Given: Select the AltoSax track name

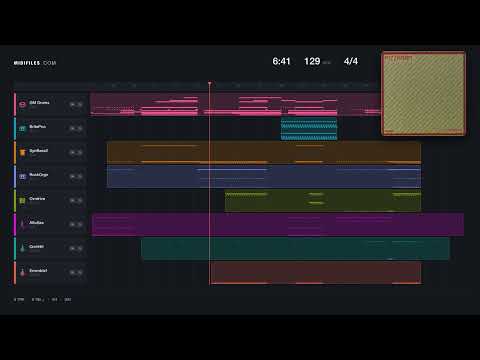Looking at the screenshot, I should [x=36, y=222].
